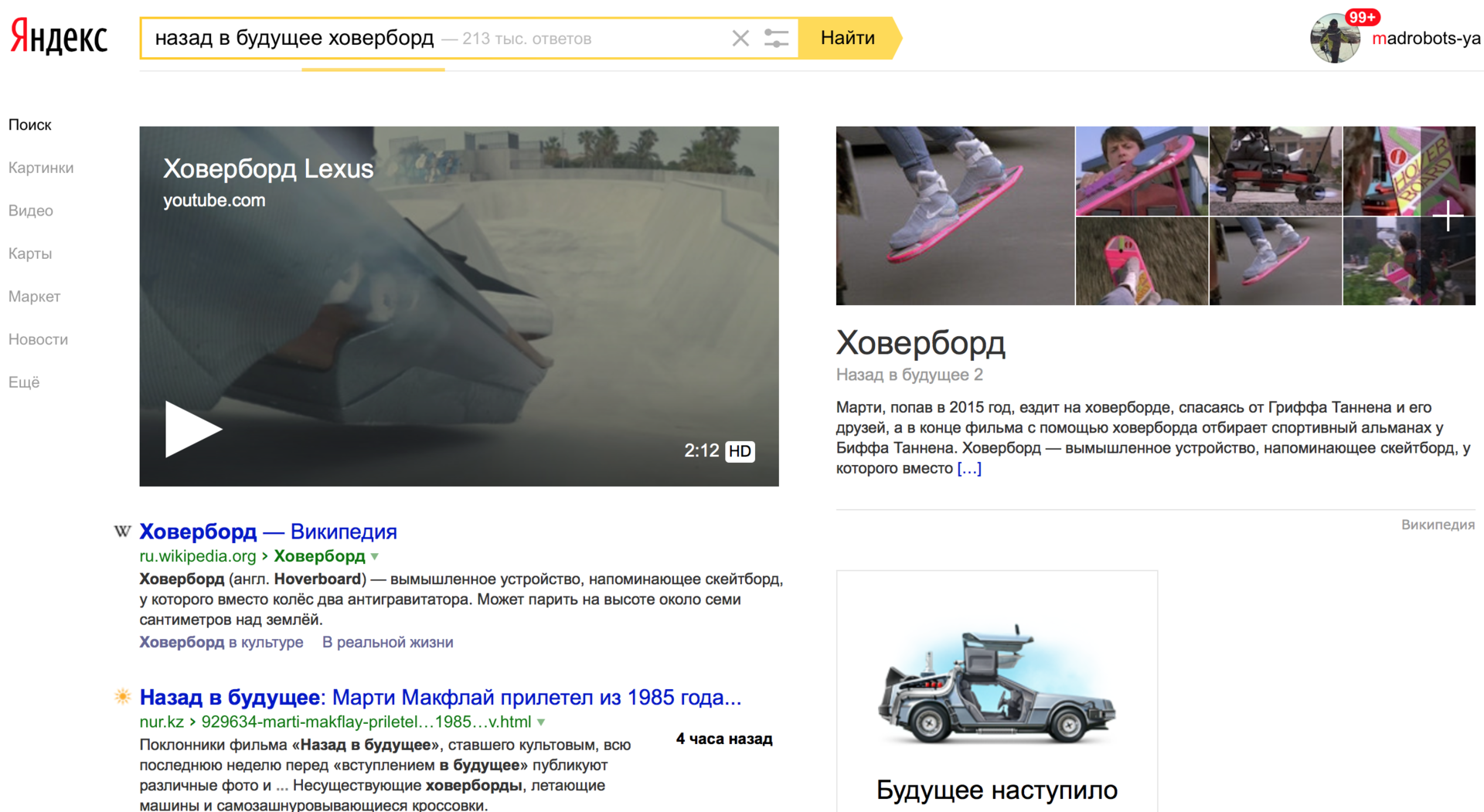Click the 213 тыс. ответов count
This screenshot has height=812, width=1484.
(526, 39)
